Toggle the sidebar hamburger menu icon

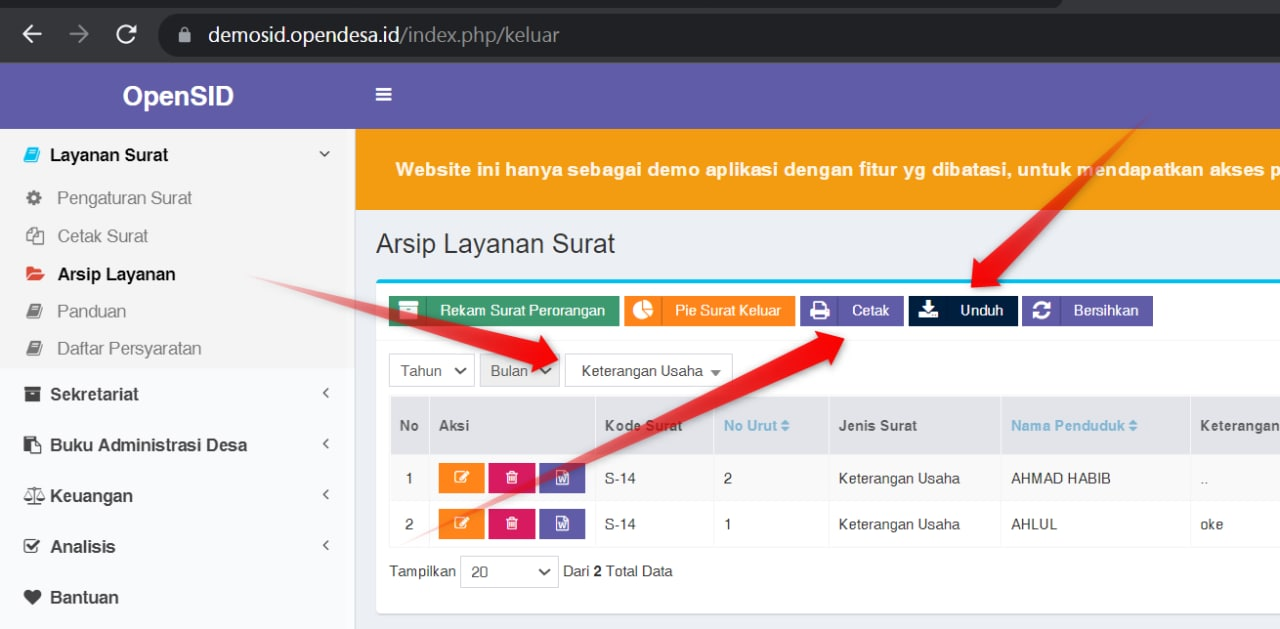[383, 93]
